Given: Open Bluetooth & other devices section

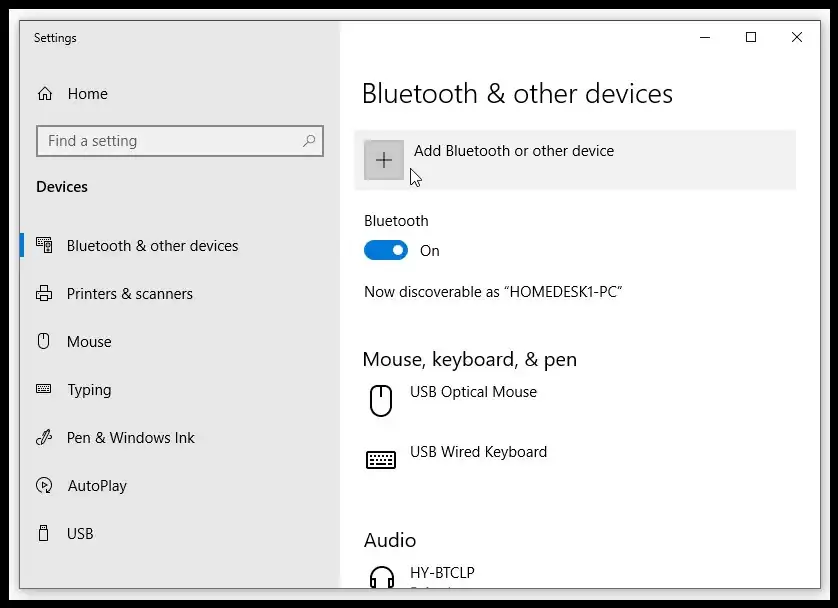Looking at the screenshot, I should coord(152,246).
